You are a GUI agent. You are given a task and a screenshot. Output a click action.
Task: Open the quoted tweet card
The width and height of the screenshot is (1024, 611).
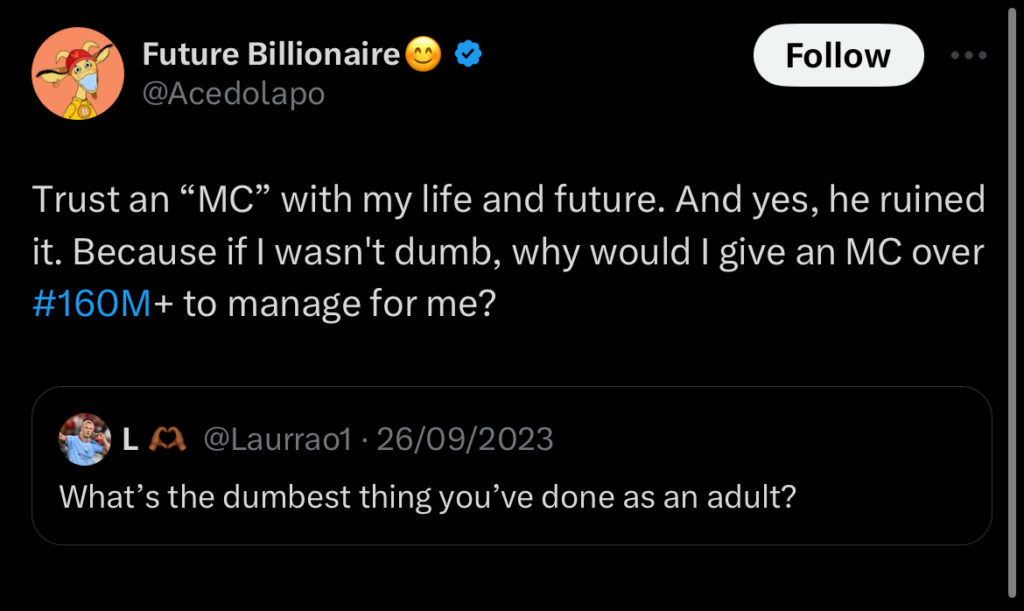[512, 467]
